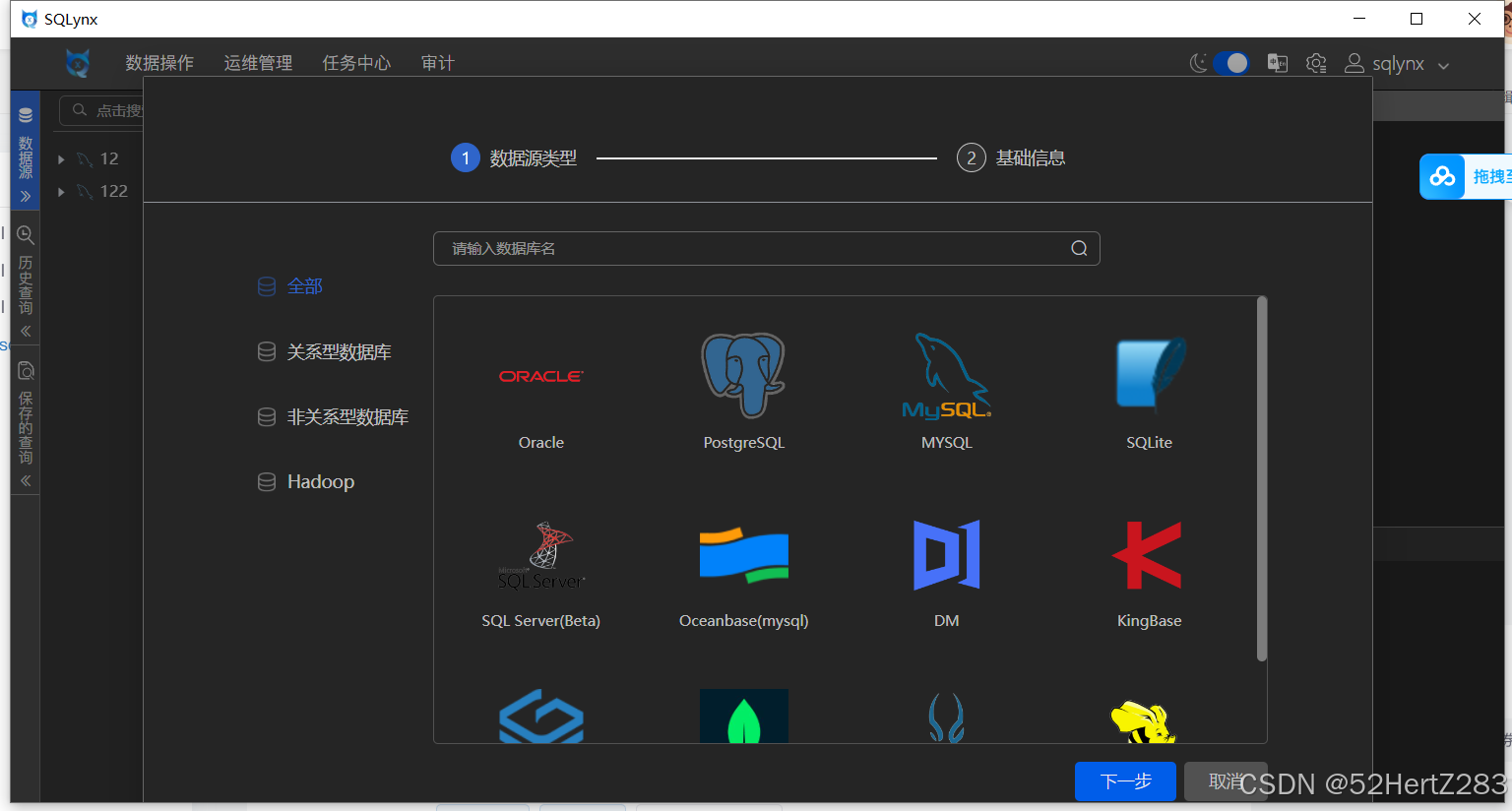The width and height of the screenshot is (1512, 811).
Task: Click the moon dark-mode icon
Action: tap(1198, 63)
